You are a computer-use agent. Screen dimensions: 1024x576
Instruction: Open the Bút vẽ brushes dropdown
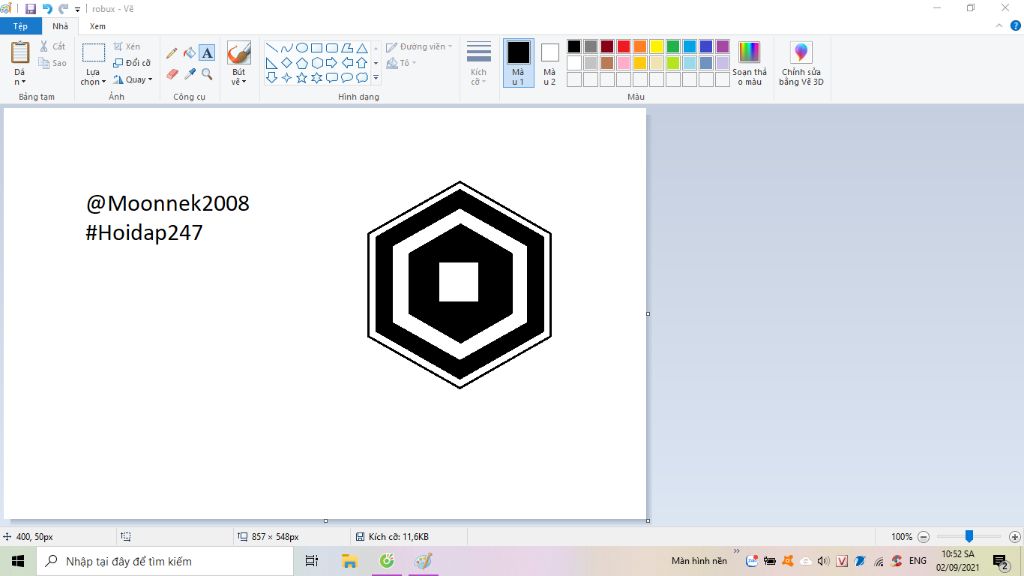[238, 77]
